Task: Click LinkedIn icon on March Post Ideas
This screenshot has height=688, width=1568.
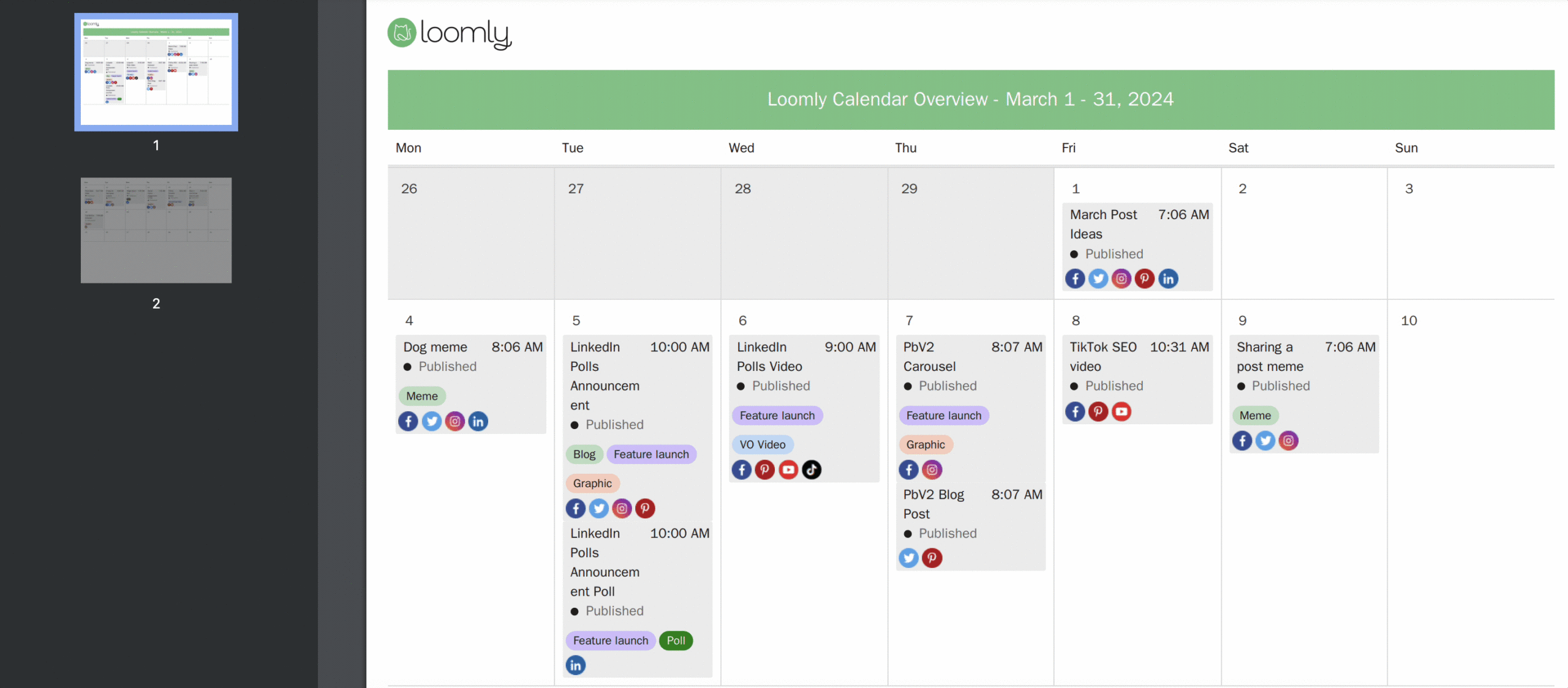Action: pyautogui.click(x=1168, y=279)
